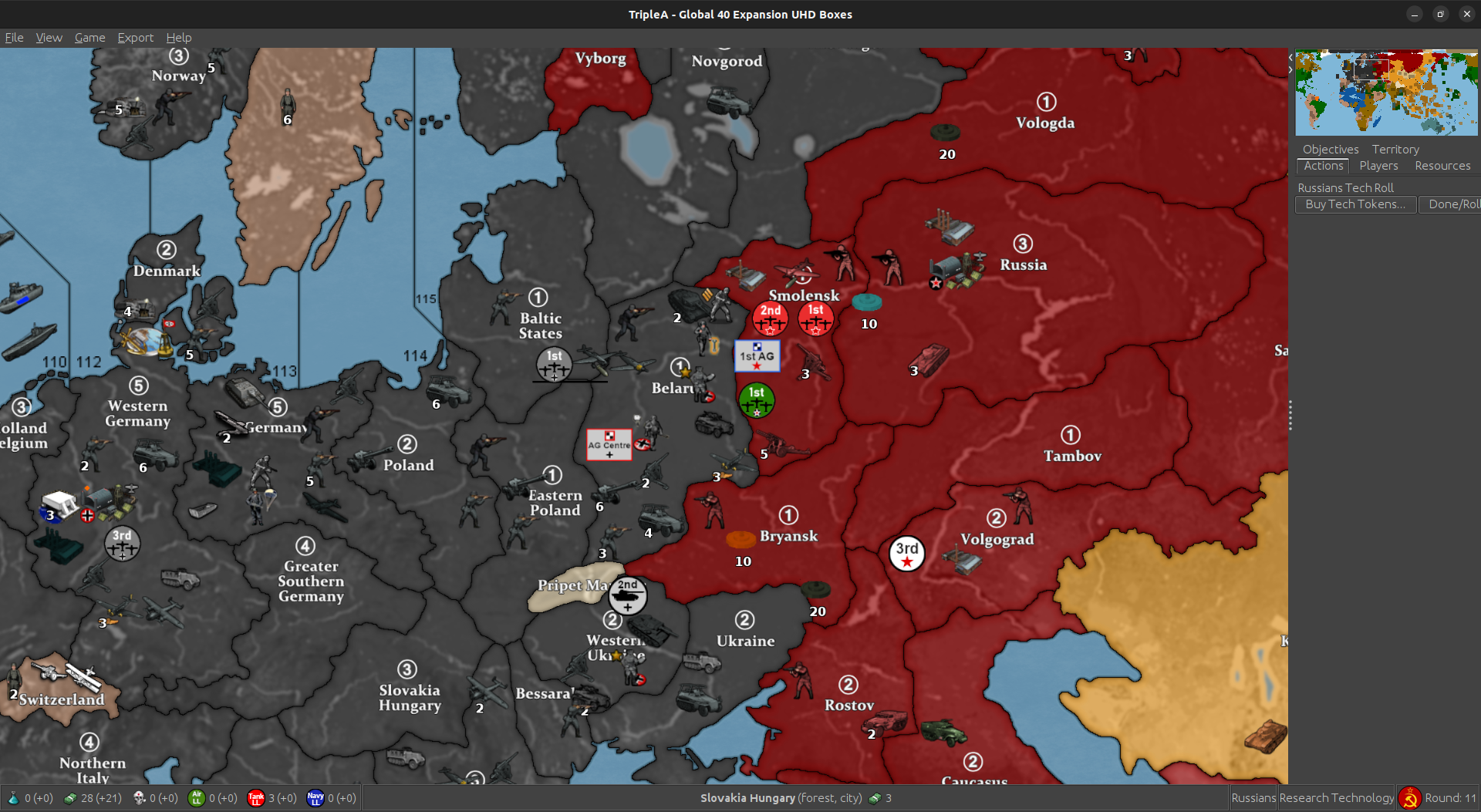Click the side panel collapse arrows
Image resolution: width=1481 pixels, height=812 pixels.
[x=1290, y=63]
